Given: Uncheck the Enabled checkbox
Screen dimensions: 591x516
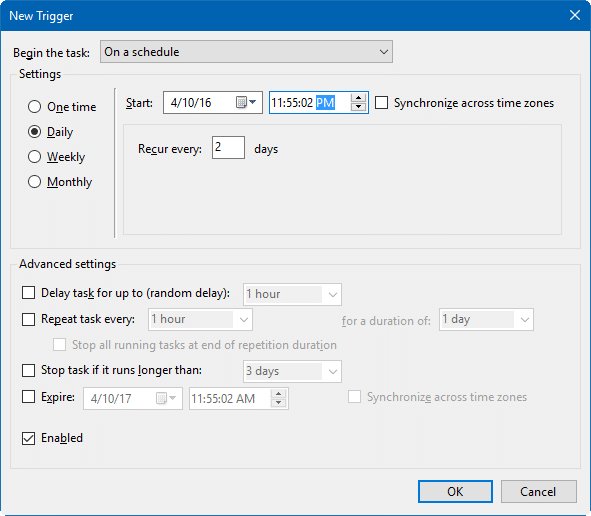Looking at the screenshot, I should tap(28, 438).
